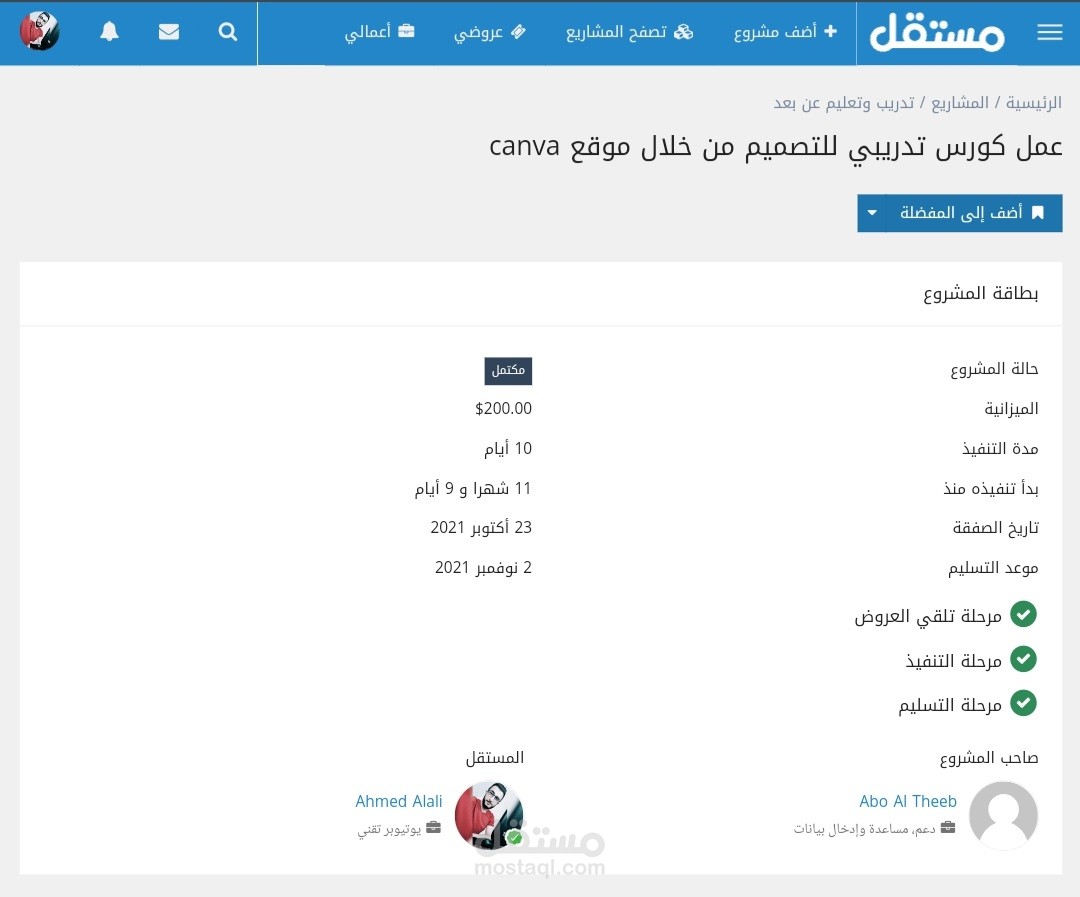Click the بدأ تنفيذه منذ label

991,489
